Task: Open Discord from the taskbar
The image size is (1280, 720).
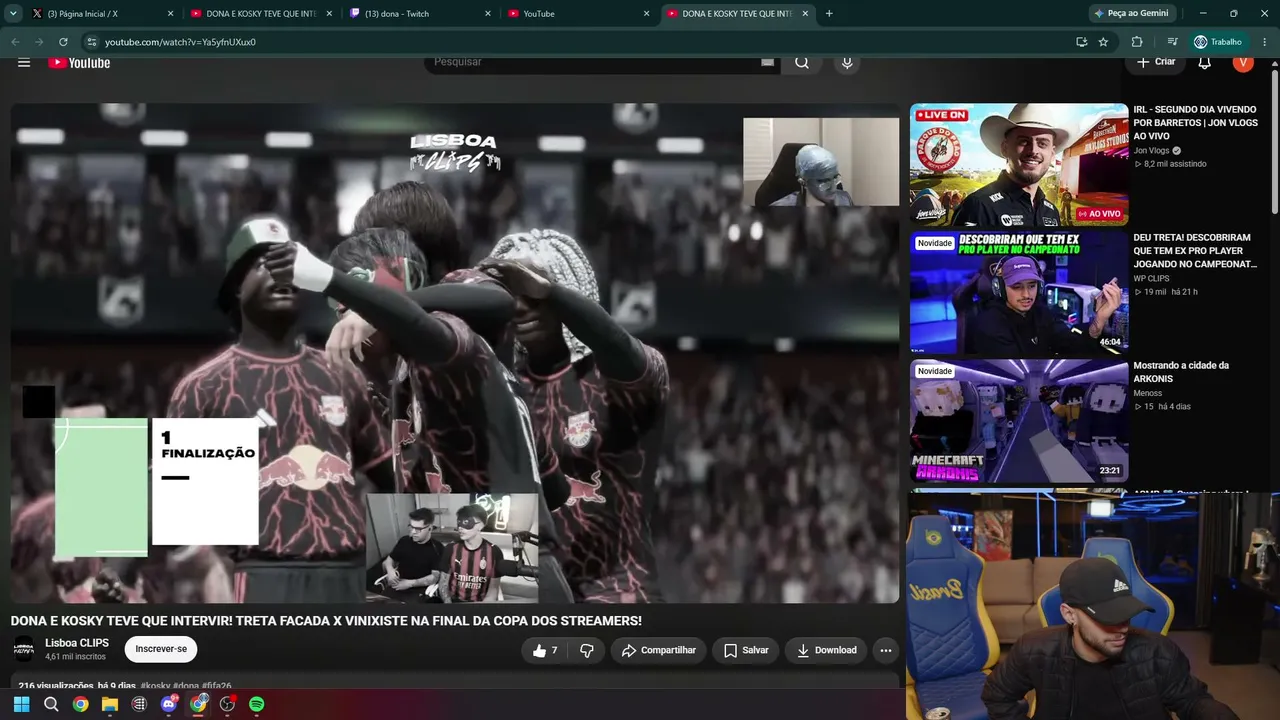Action: (168, 704)
